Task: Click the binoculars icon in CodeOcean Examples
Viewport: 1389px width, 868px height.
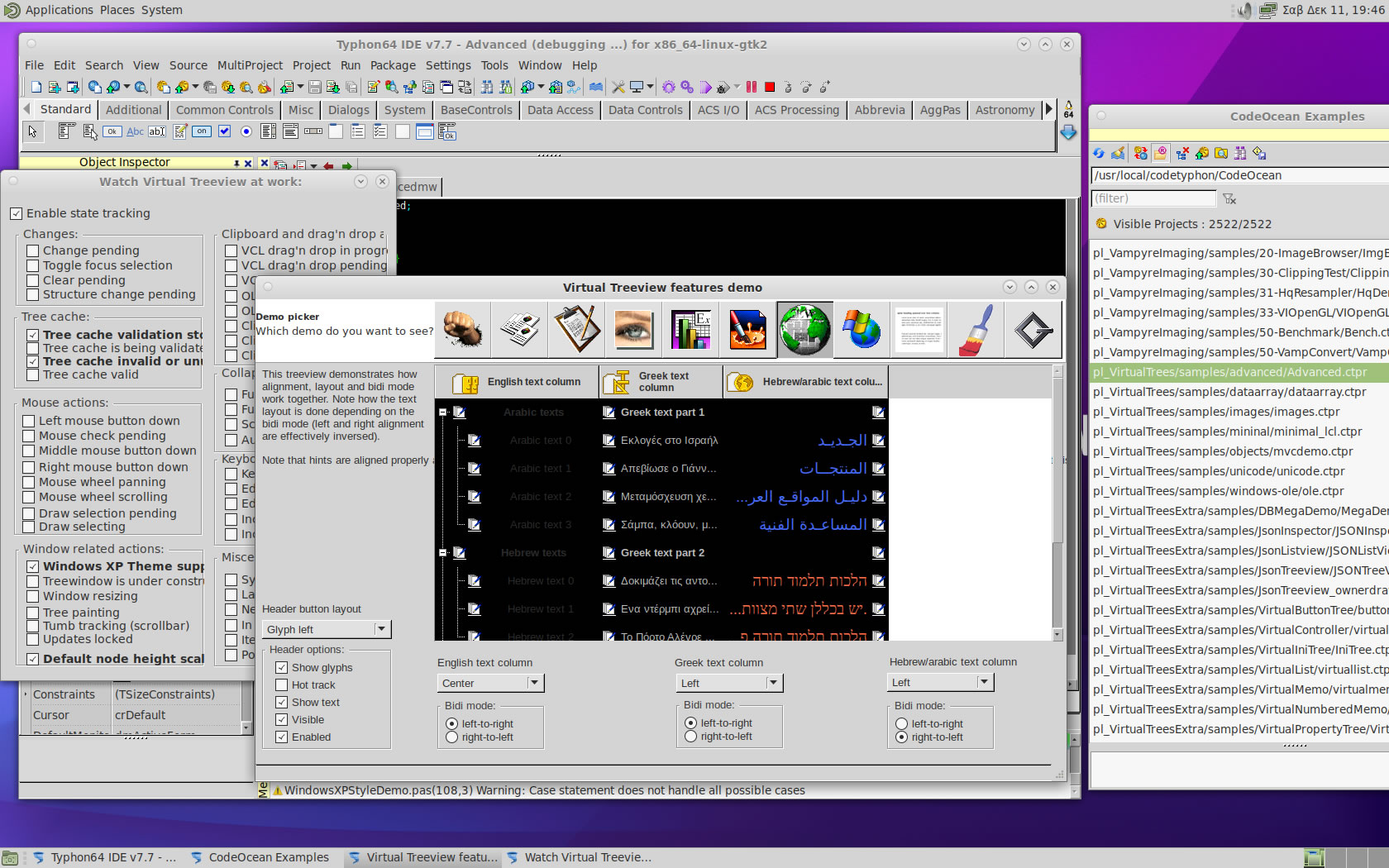Action: click(x=1240, y=153)
